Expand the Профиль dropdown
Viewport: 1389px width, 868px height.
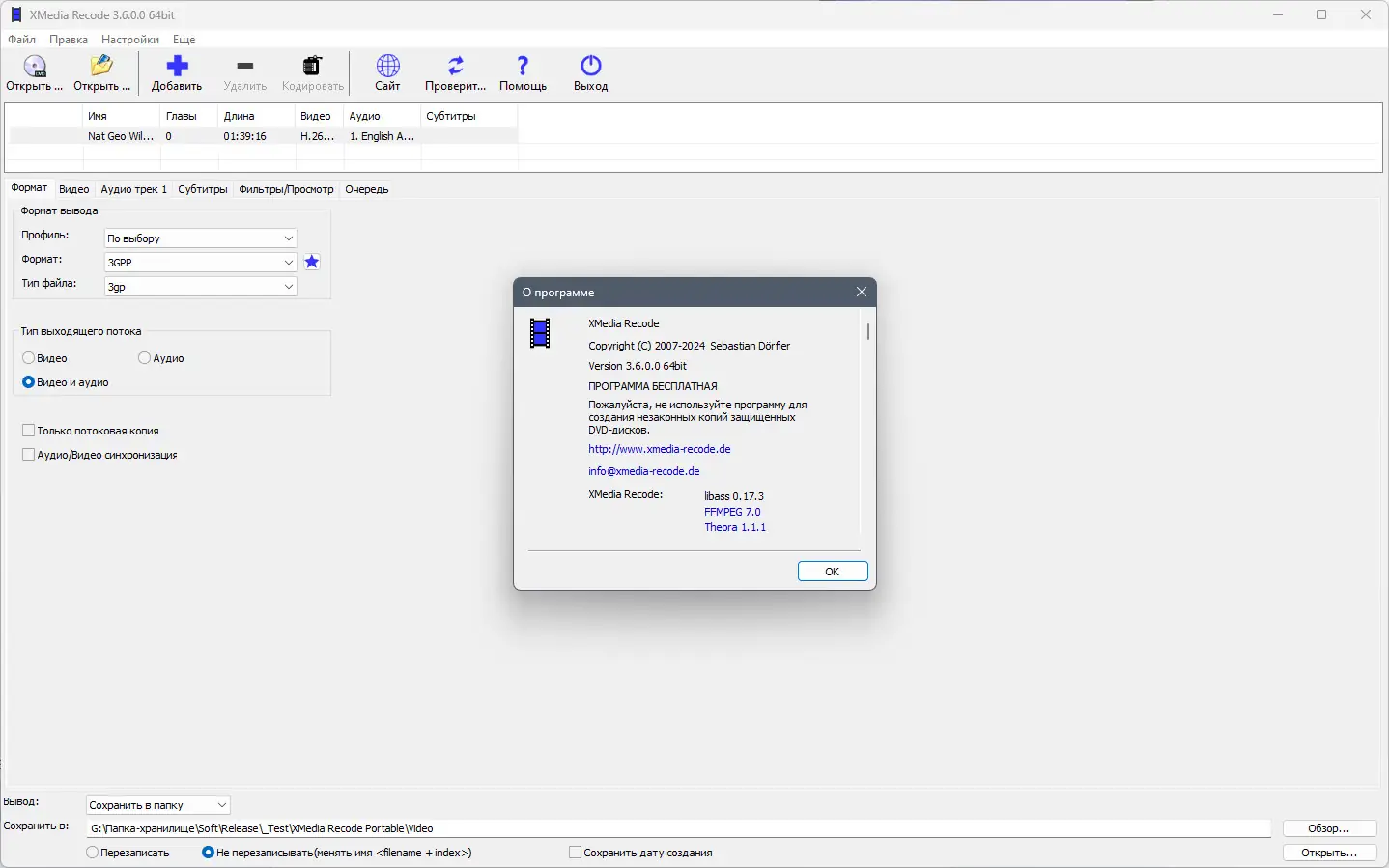coord(200,238)
